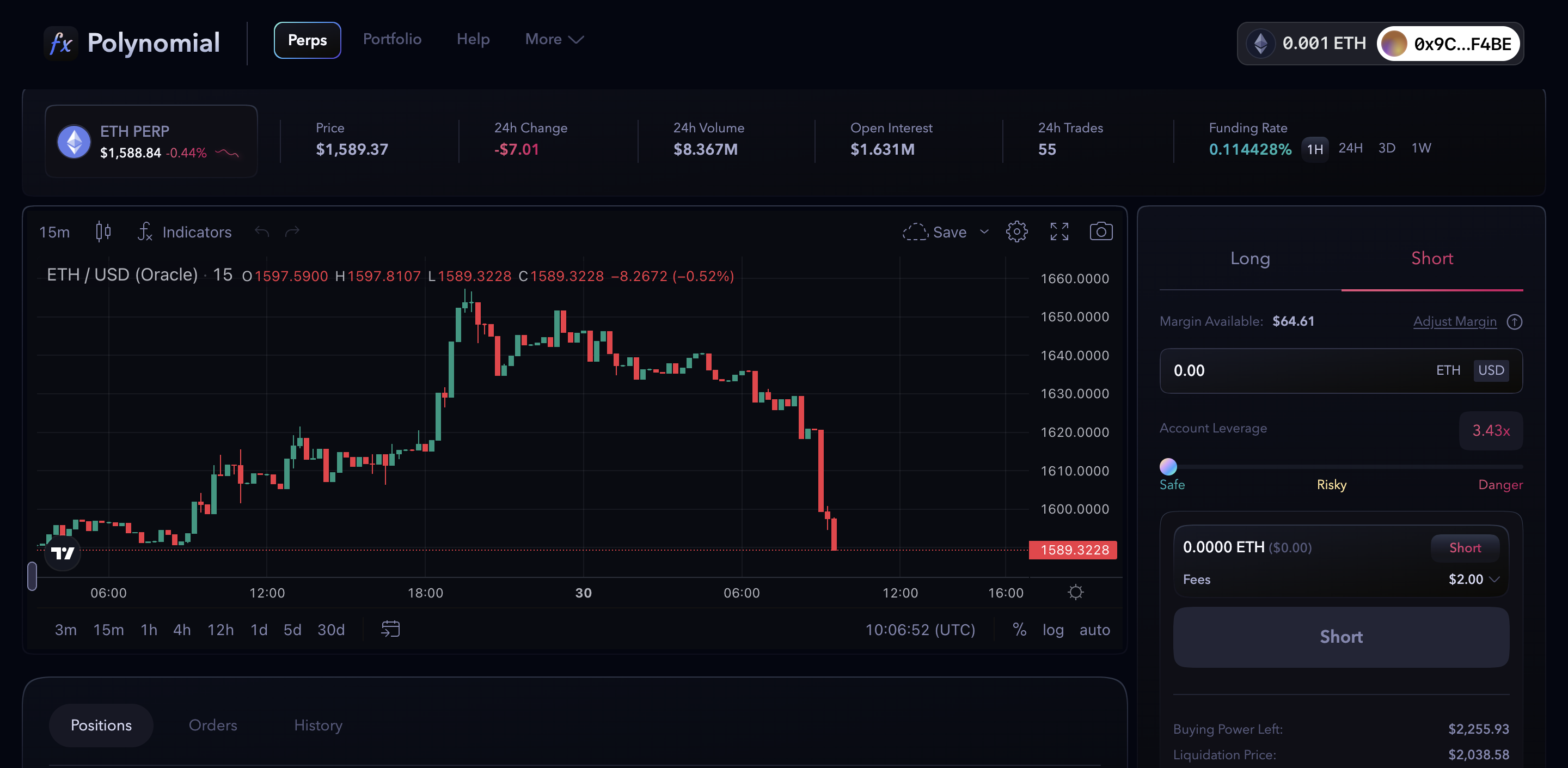Click the Adjust Margin link
Image resolution: width=1568 pixels, height=768 pixels.
(1454, 321)
